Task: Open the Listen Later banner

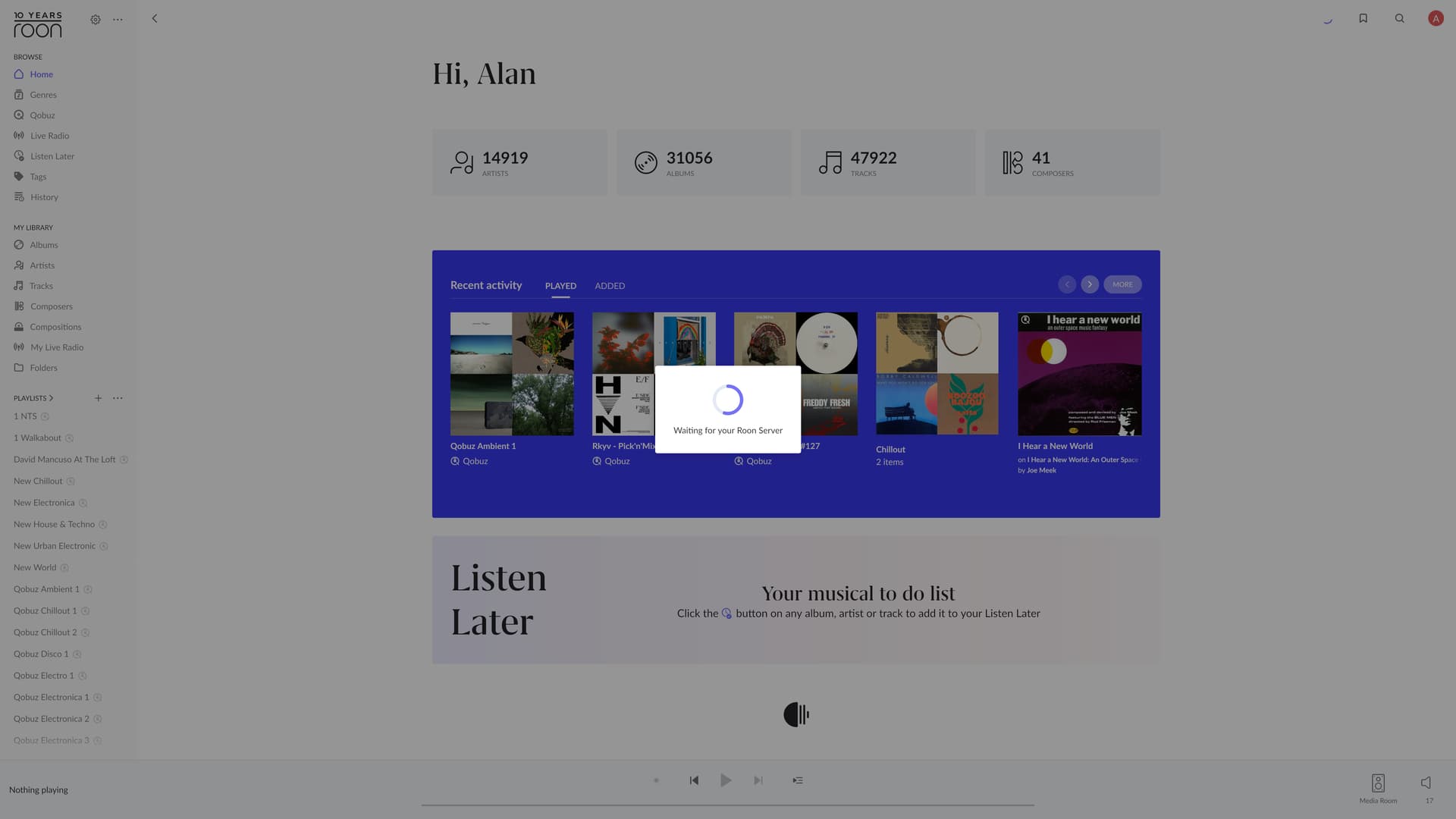Action: [x=796, y=600]
